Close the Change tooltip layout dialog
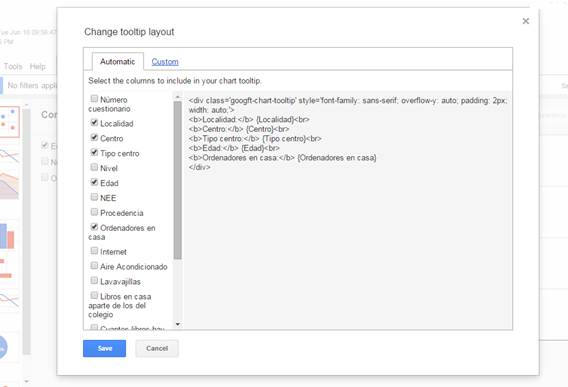The image size is (568, 387). coord(526,21)
